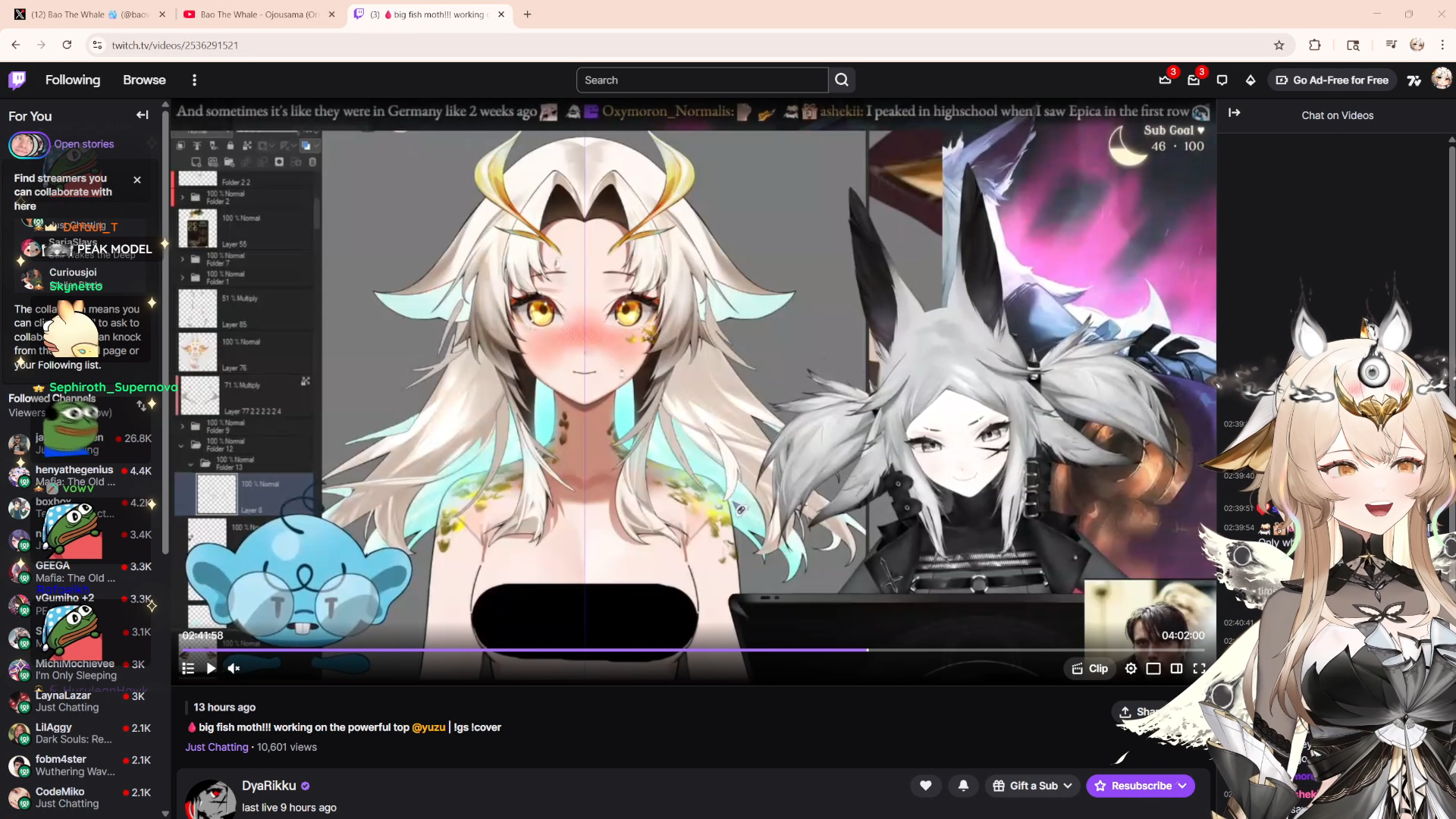Toggle split view layout icon

1176,668
